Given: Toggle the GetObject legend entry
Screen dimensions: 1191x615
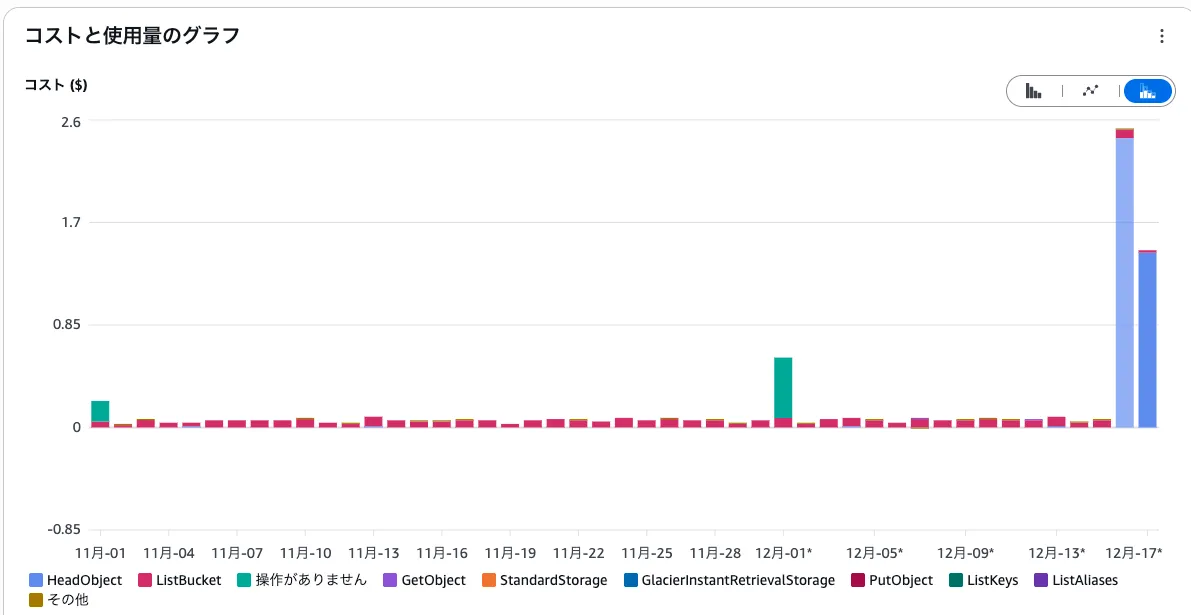Looking at the screenshot, I should (432, 580).
